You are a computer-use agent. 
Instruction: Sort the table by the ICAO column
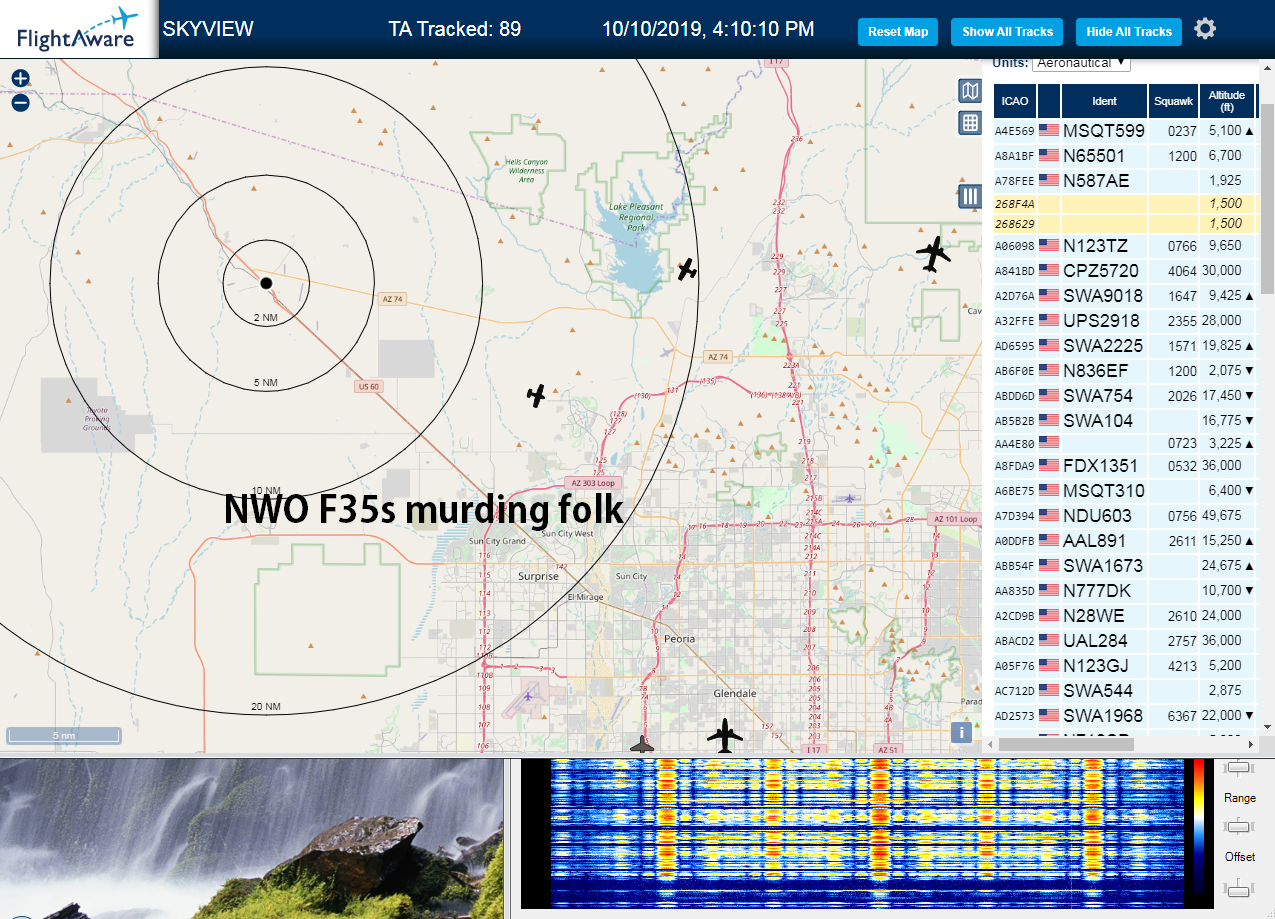coord(1014,101)
